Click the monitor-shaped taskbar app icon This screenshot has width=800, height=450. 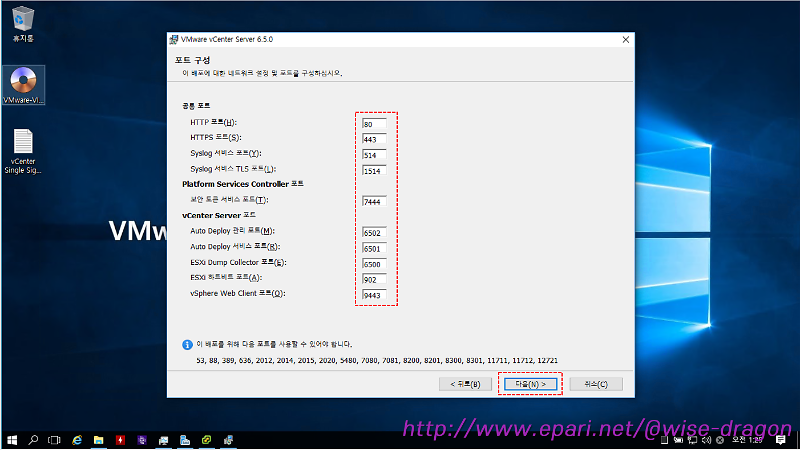coord(163,440)
